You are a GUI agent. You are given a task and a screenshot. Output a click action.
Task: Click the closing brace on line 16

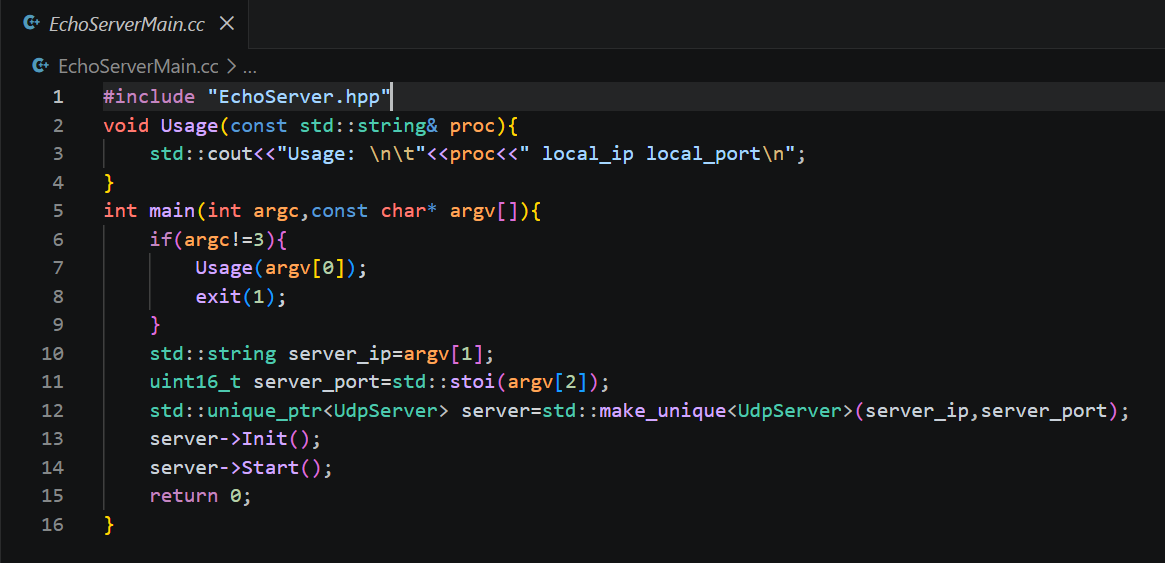[x=109, y=525]
